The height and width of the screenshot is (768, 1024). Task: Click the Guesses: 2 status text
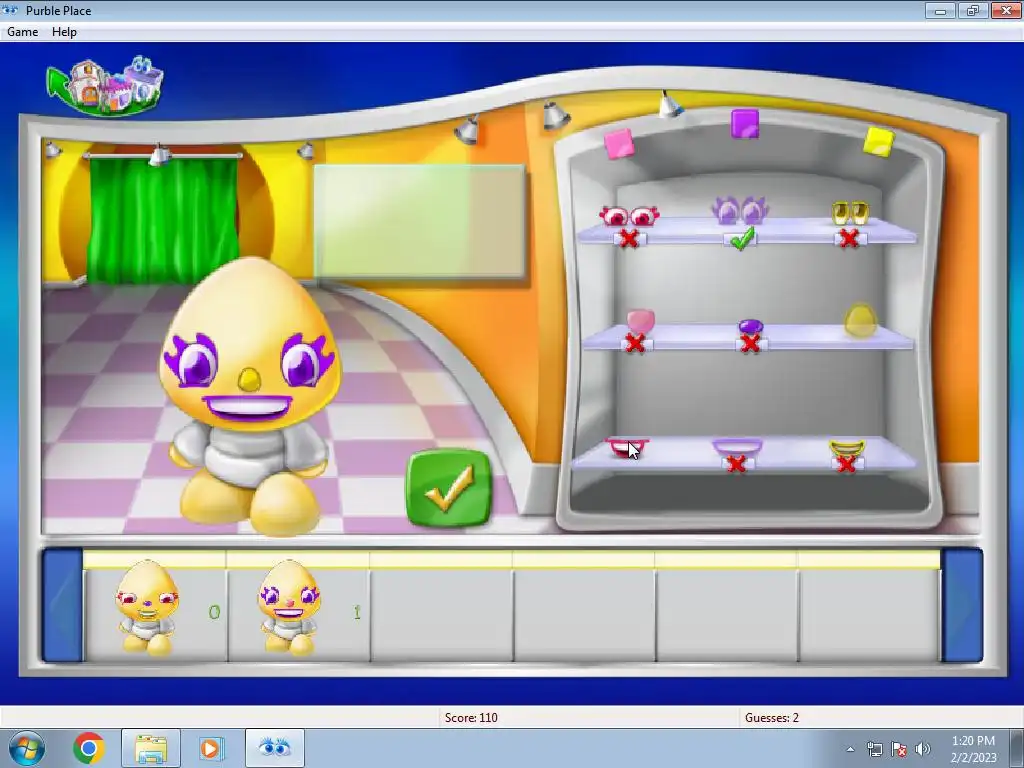tap(772, 718)
